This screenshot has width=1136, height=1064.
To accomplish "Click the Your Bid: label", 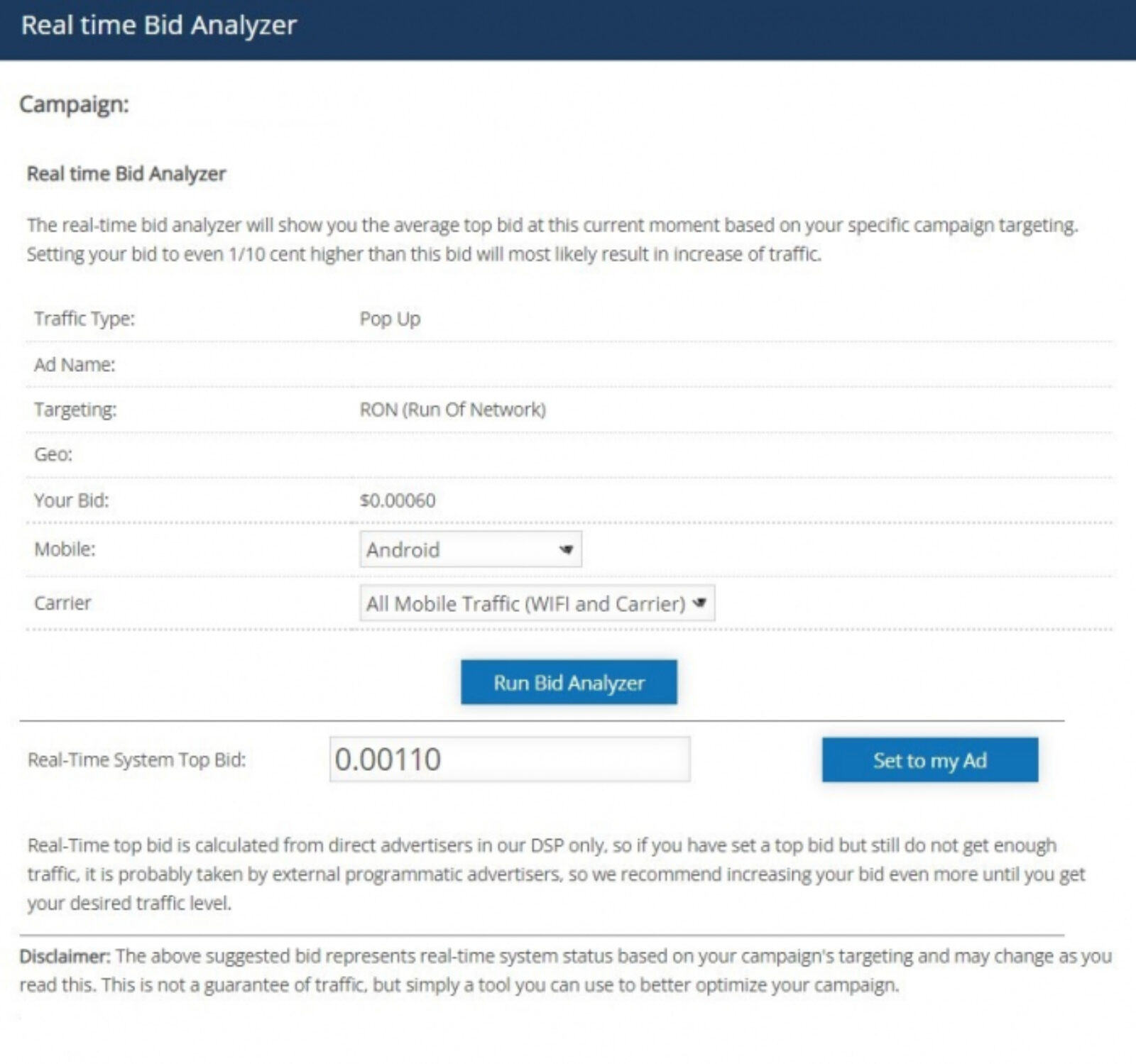I will click(x=72, y=500).
